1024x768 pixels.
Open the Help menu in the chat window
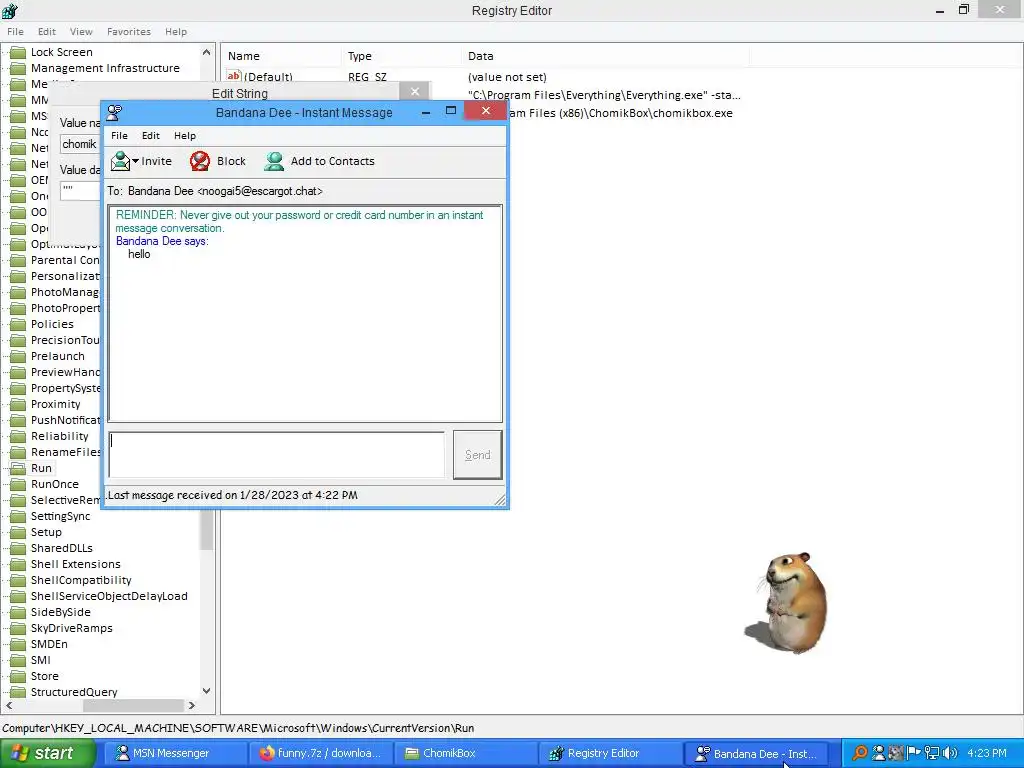click(185, 136)
